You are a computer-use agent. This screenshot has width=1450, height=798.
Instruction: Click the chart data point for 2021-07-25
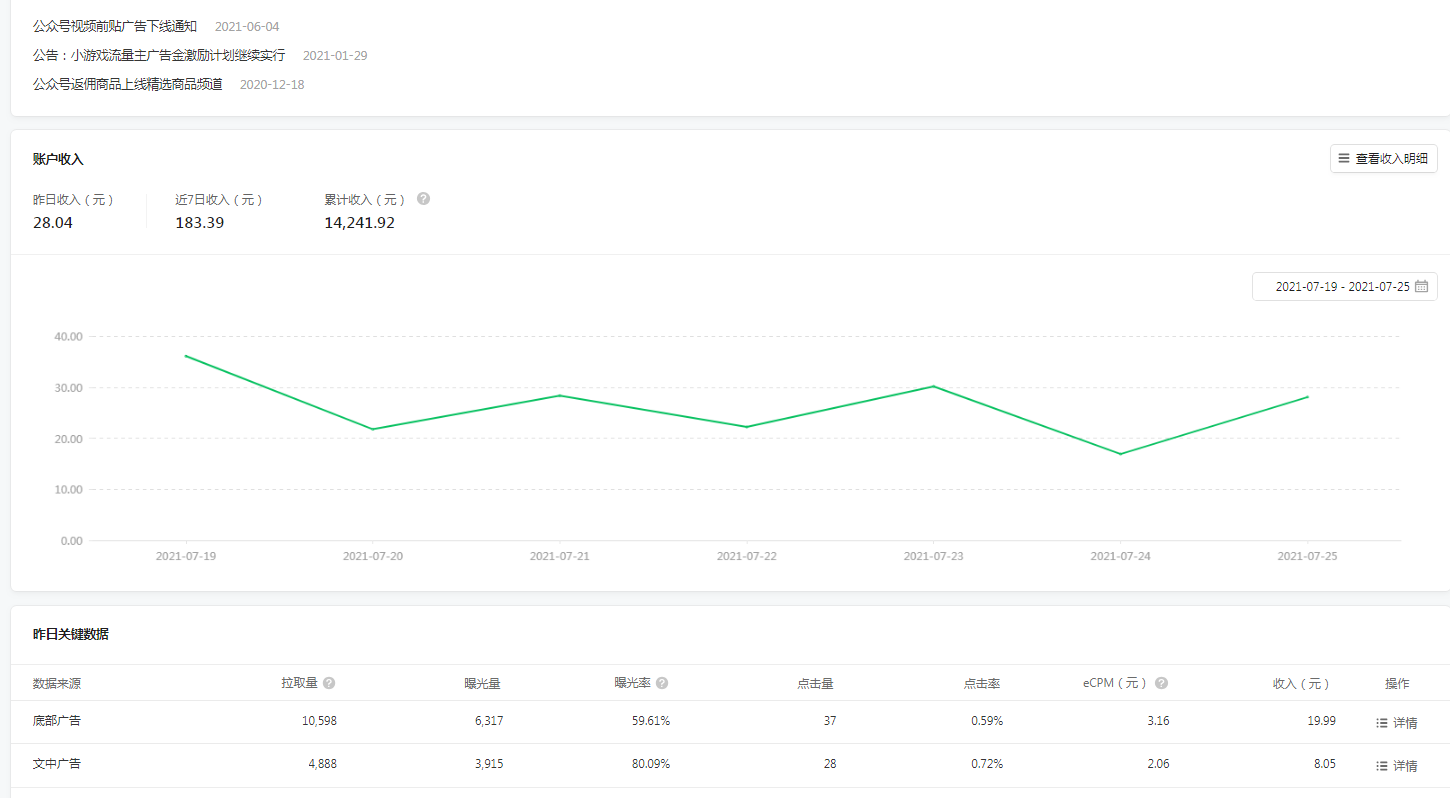pyautogui.click(x=1307, y=397)
